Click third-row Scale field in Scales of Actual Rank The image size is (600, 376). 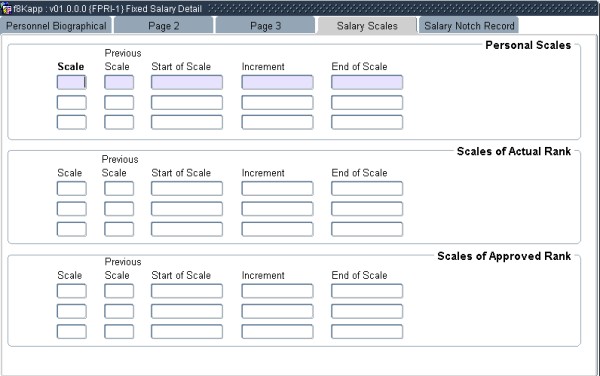click(x=72, y=229)
